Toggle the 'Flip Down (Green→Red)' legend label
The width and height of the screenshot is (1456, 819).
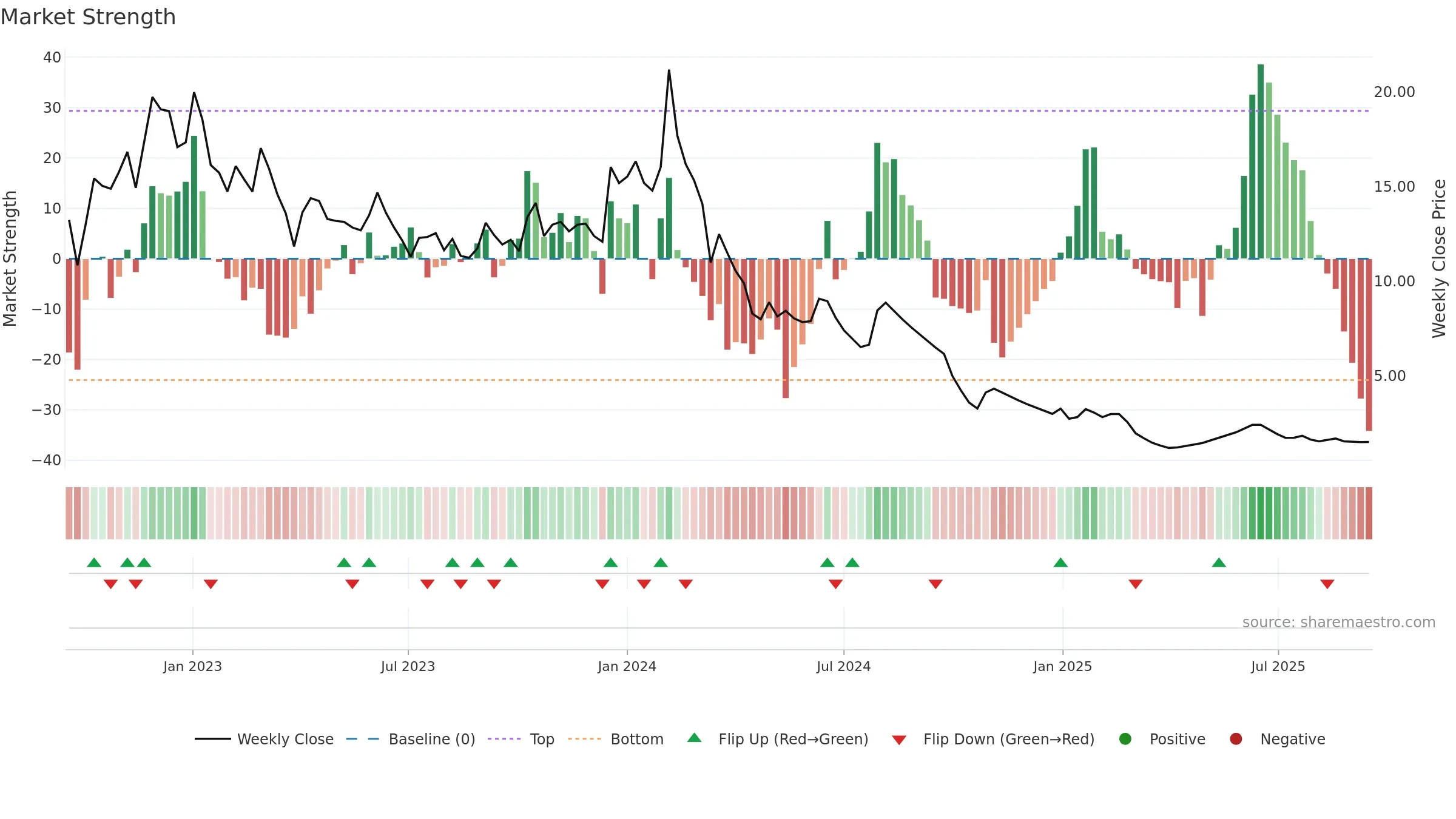pos(1009,739)
